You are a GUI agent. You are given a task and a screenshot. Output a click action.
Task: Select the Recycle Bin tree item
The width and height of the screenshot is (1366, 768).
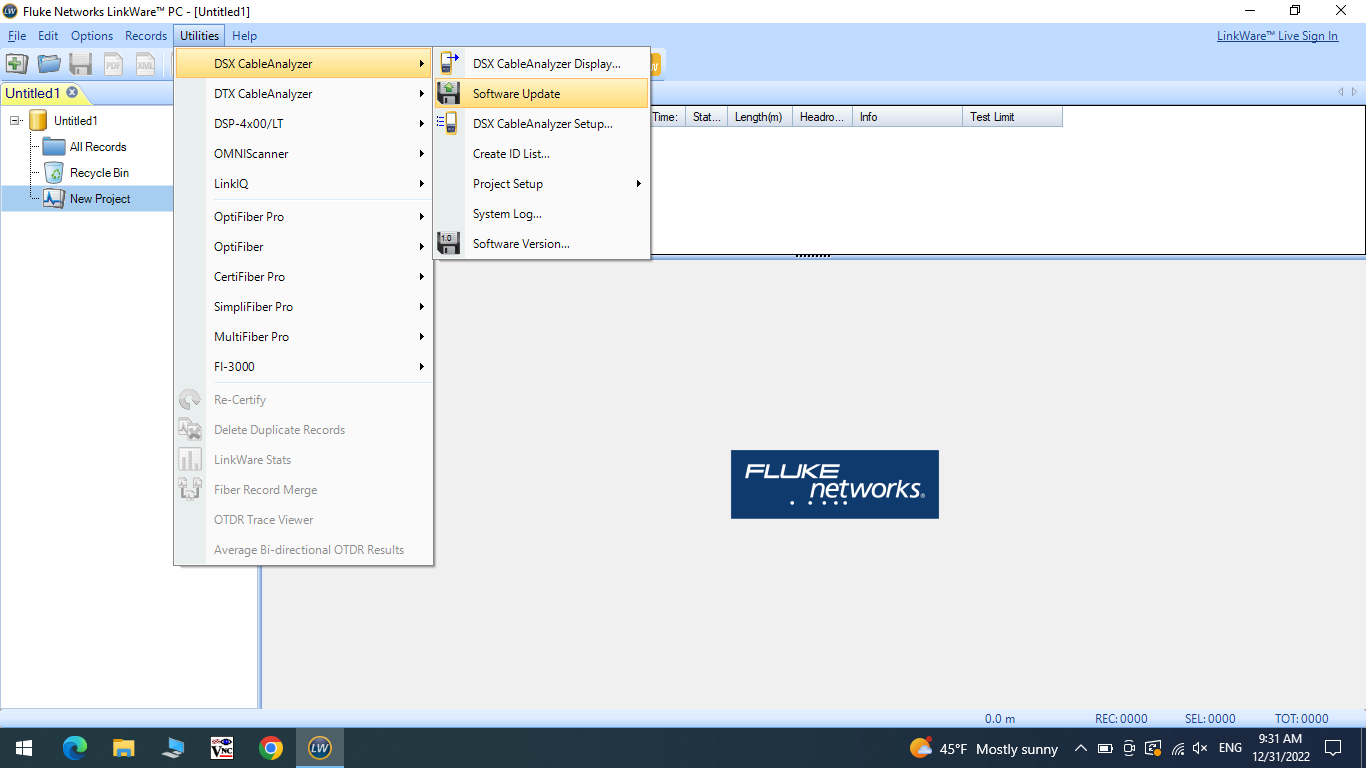point(98,173)
